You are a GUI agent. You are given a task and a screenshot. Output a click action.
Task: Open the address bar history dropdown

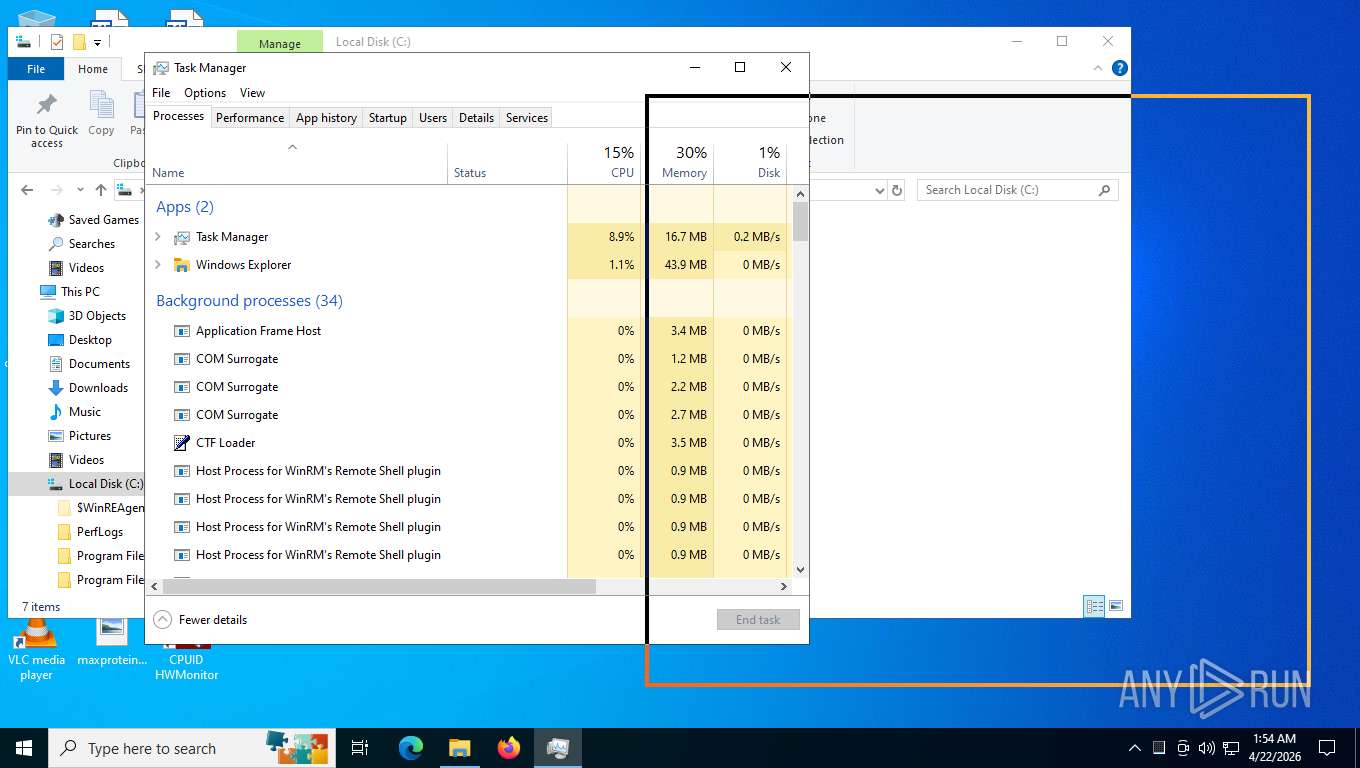tap(879, 190)
